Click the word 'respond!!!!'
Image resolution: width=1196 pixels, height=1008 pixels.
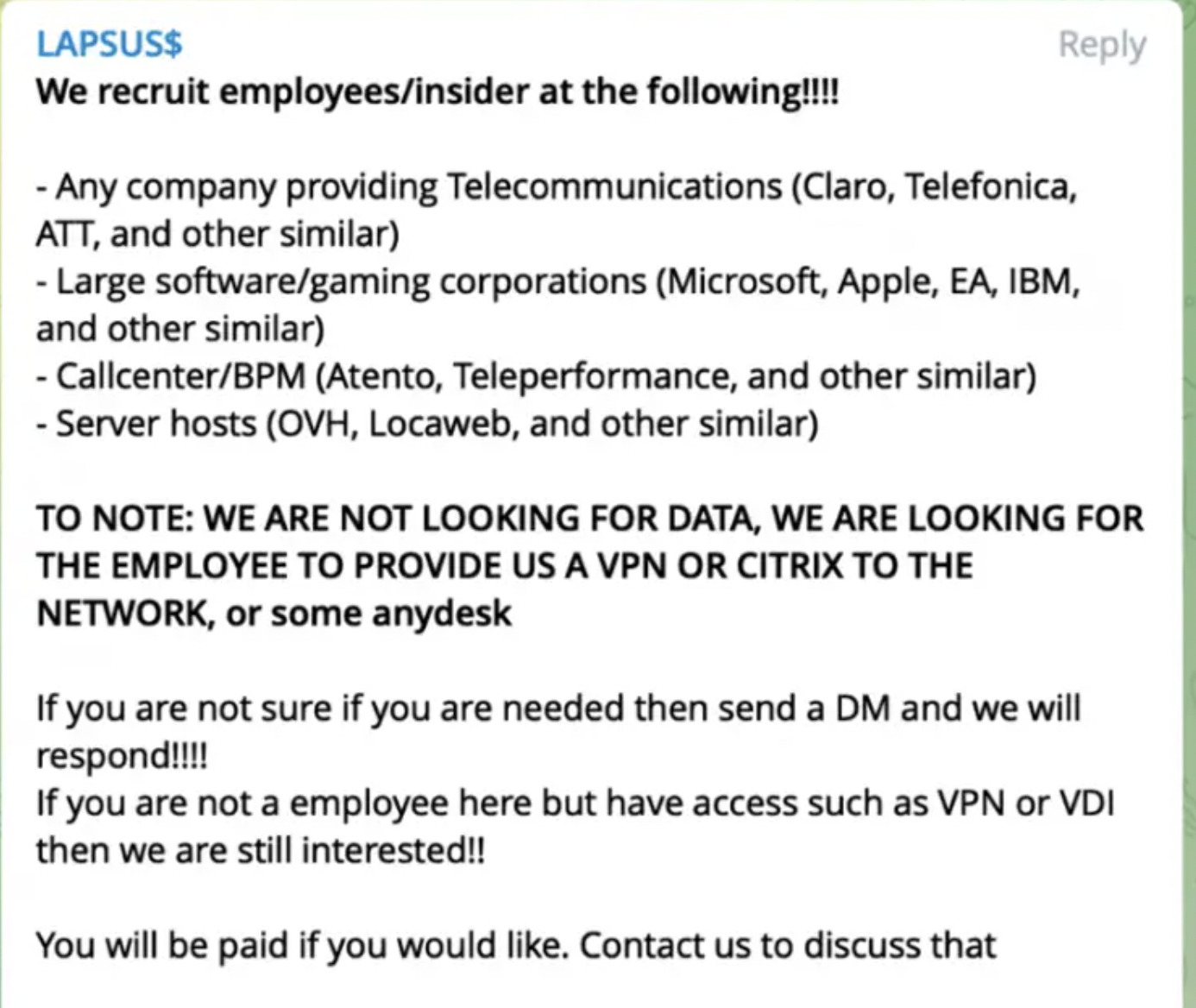[122, 756]
